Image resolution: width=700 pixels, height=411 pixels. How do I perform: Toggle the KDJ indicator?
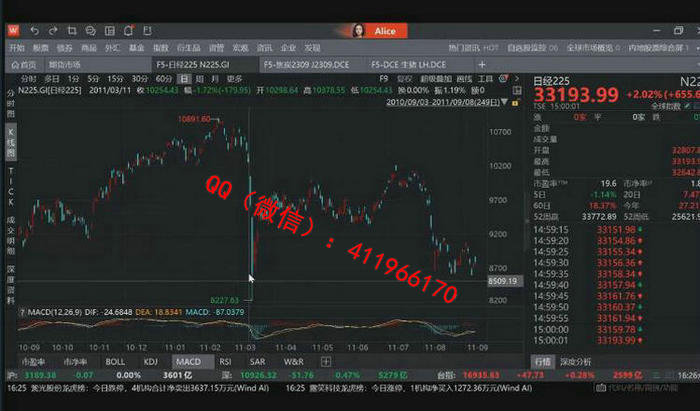tap(151, 361)
